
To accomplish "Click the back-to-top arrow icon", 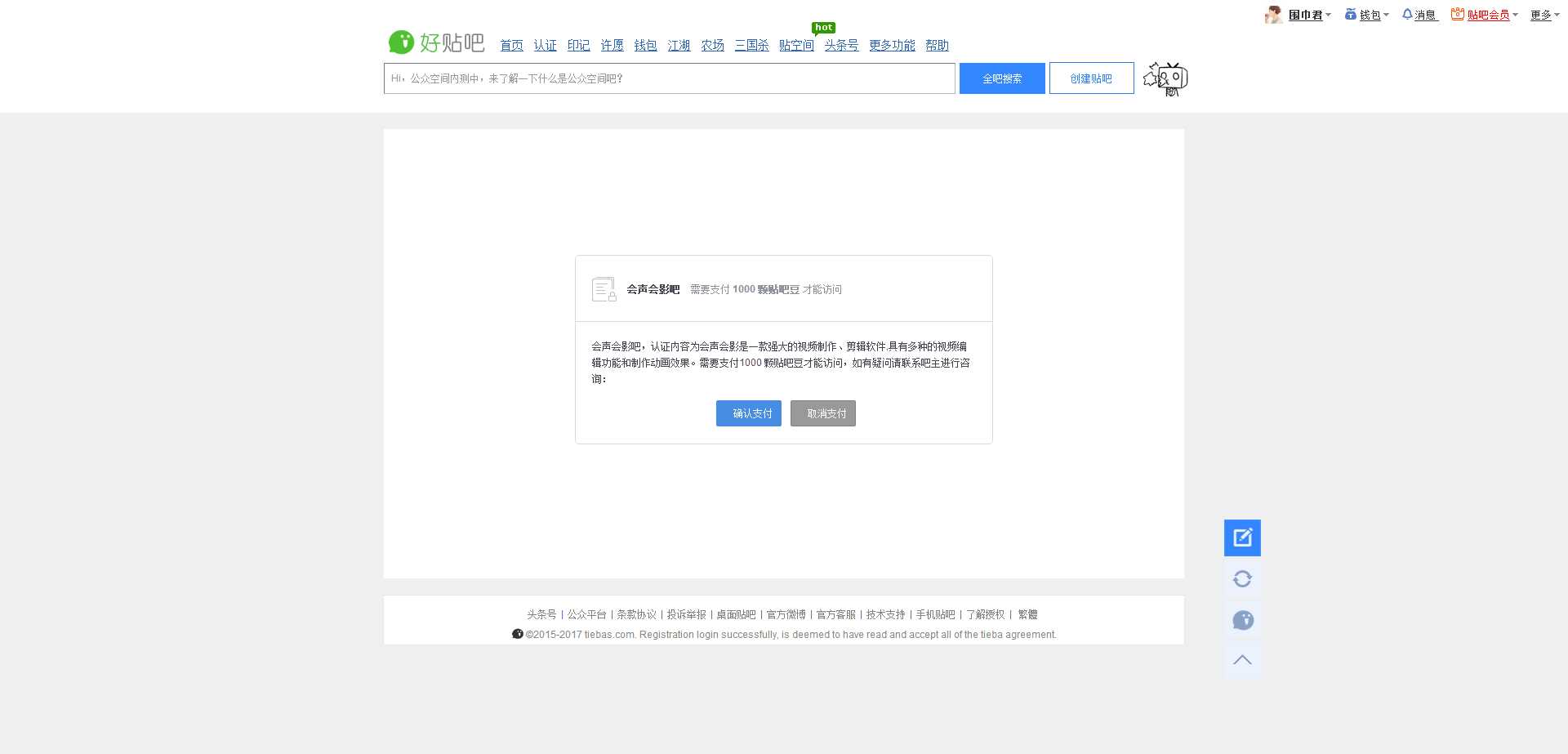I will (x=1242, y=660).
